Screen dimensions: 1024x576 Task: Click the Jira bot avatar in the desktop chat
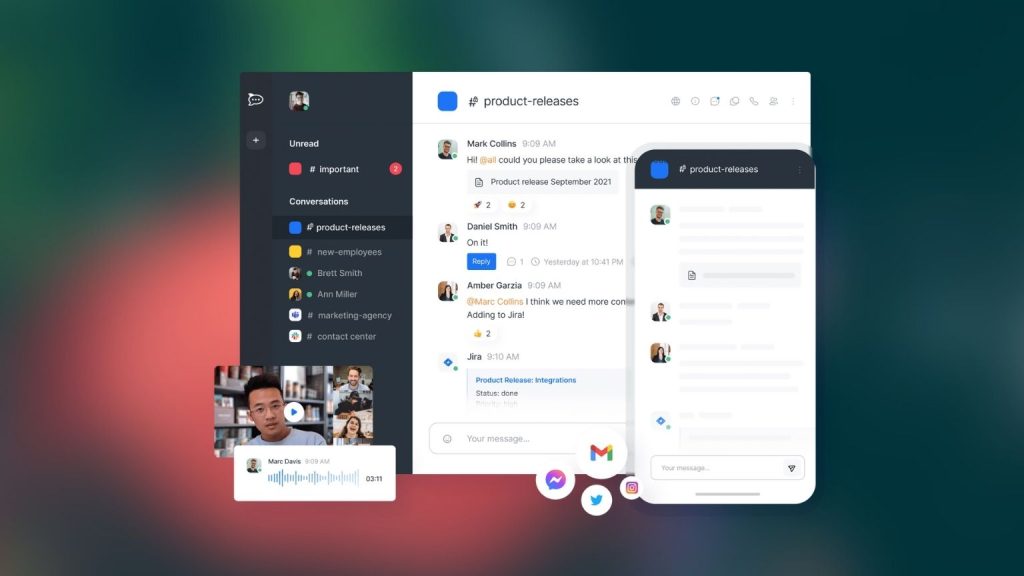pos(448,362)
